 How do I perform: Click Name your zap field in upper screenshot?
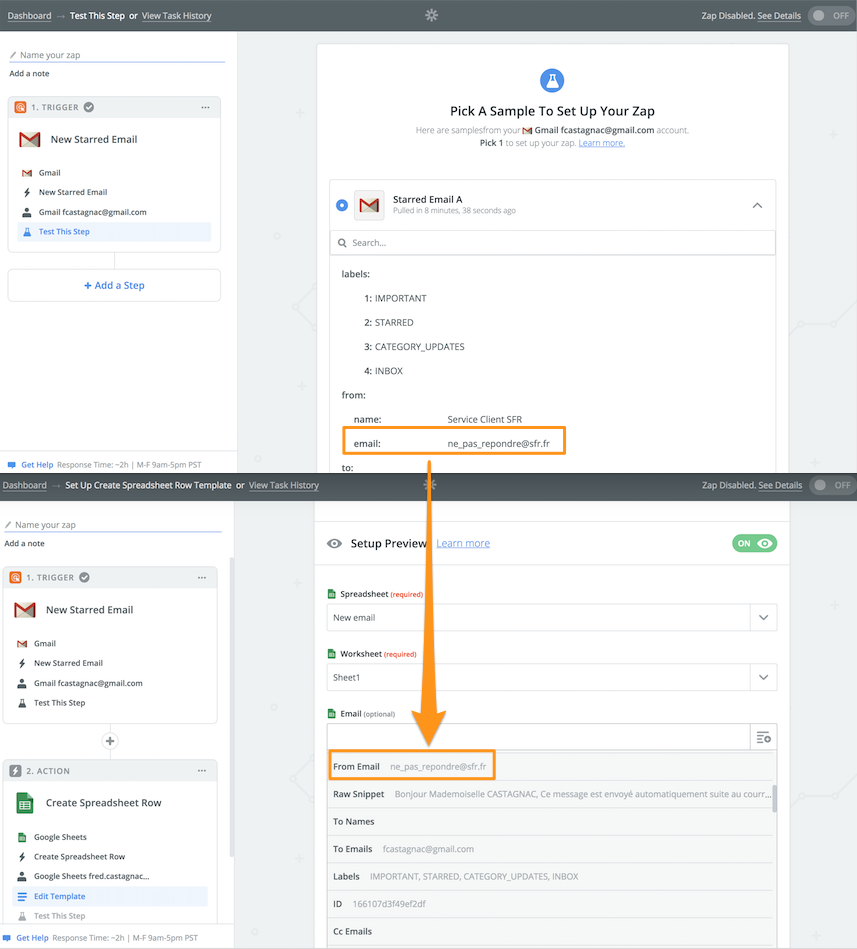coord(117,55)
